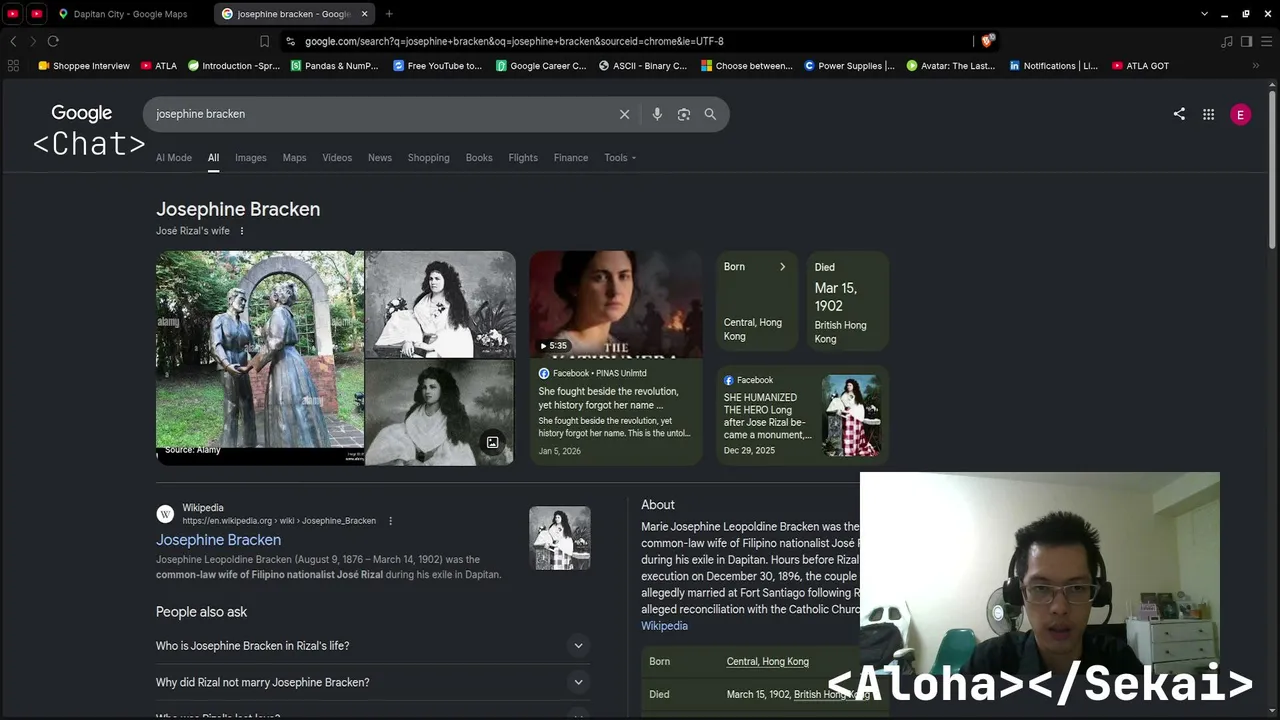Open the more images icon on photo
Viewport: 1280px width, 720px height.
pyautogui.click(x=492, y=442)
